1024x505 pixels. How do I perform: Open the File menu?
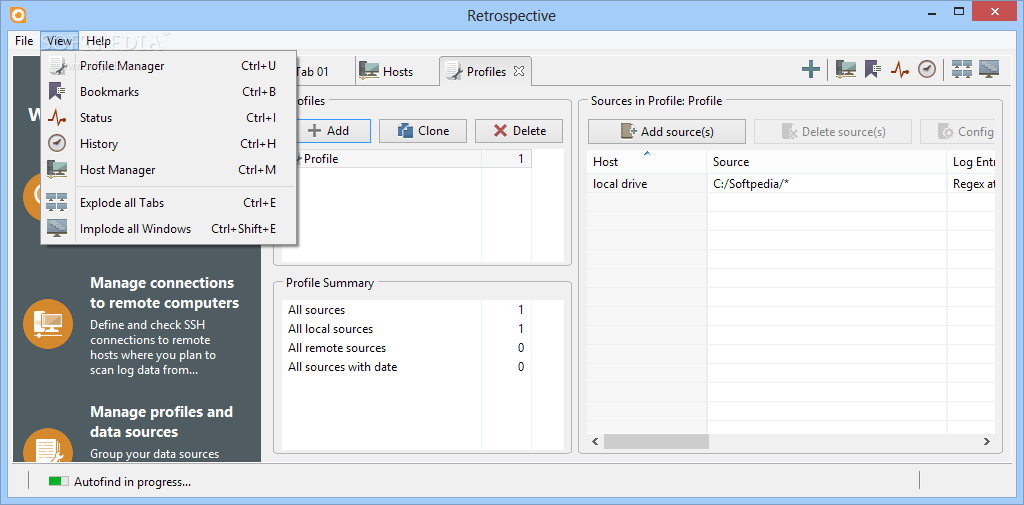pyautogui.click(x=24, y=41)
